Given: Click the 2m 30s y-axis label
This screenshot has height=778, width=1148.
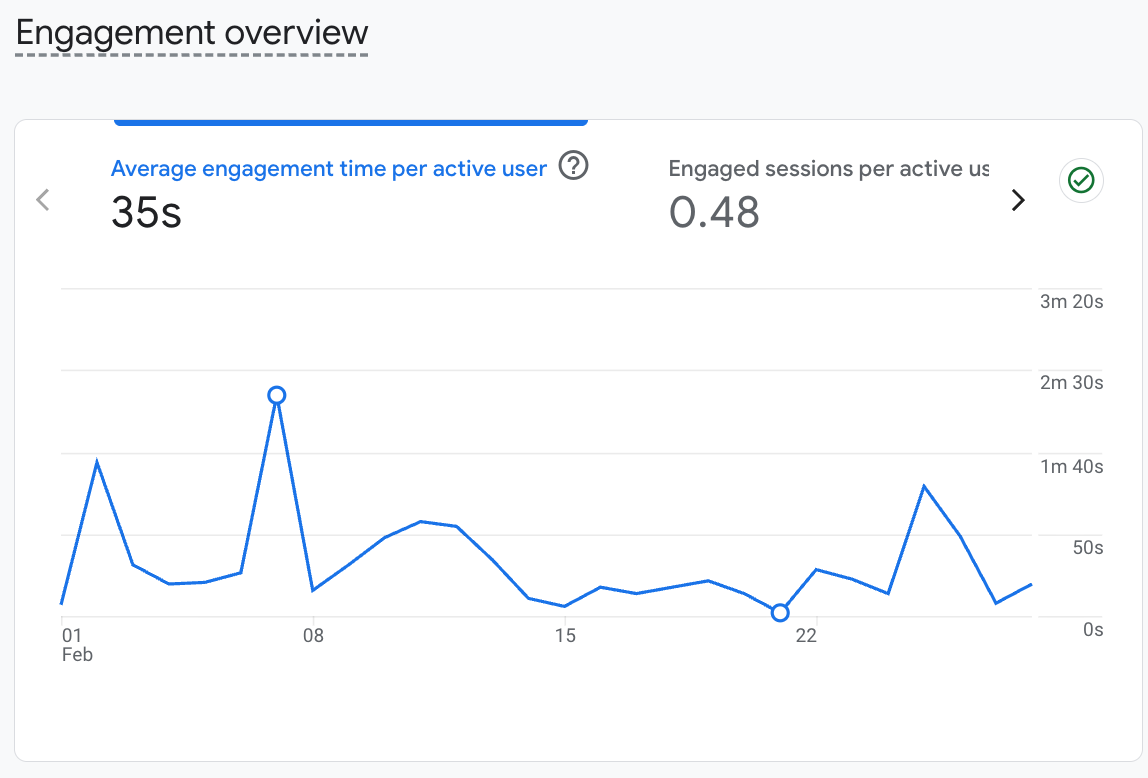Looking at the screenshot, I should click(1071, 383).
